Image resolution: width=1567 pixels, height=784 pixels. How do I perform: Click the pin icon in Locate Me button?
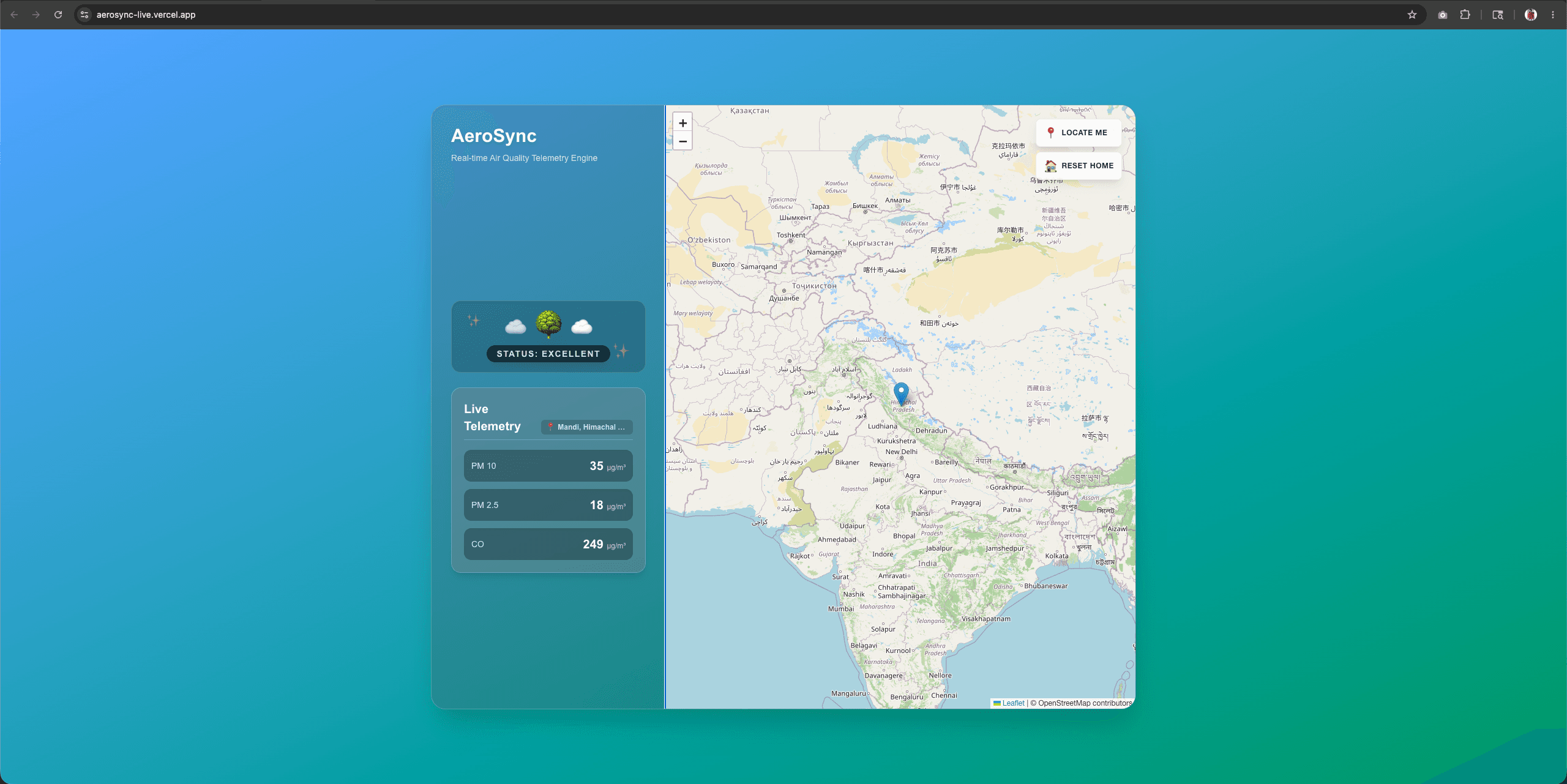1050,132
